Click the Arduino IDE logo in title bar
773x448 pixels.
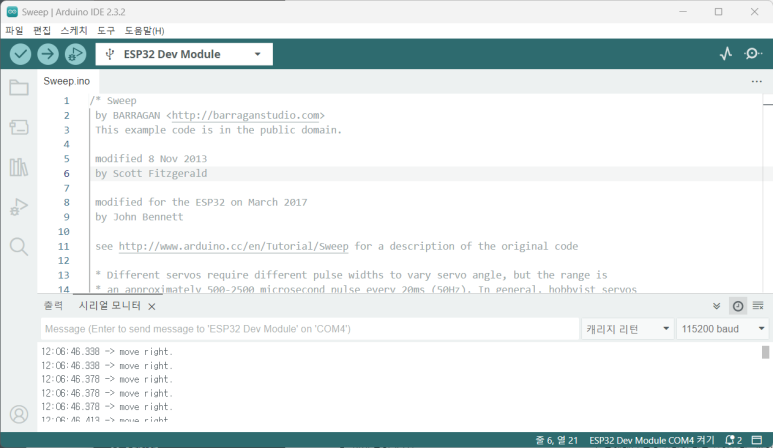click(x=12, y=12)
